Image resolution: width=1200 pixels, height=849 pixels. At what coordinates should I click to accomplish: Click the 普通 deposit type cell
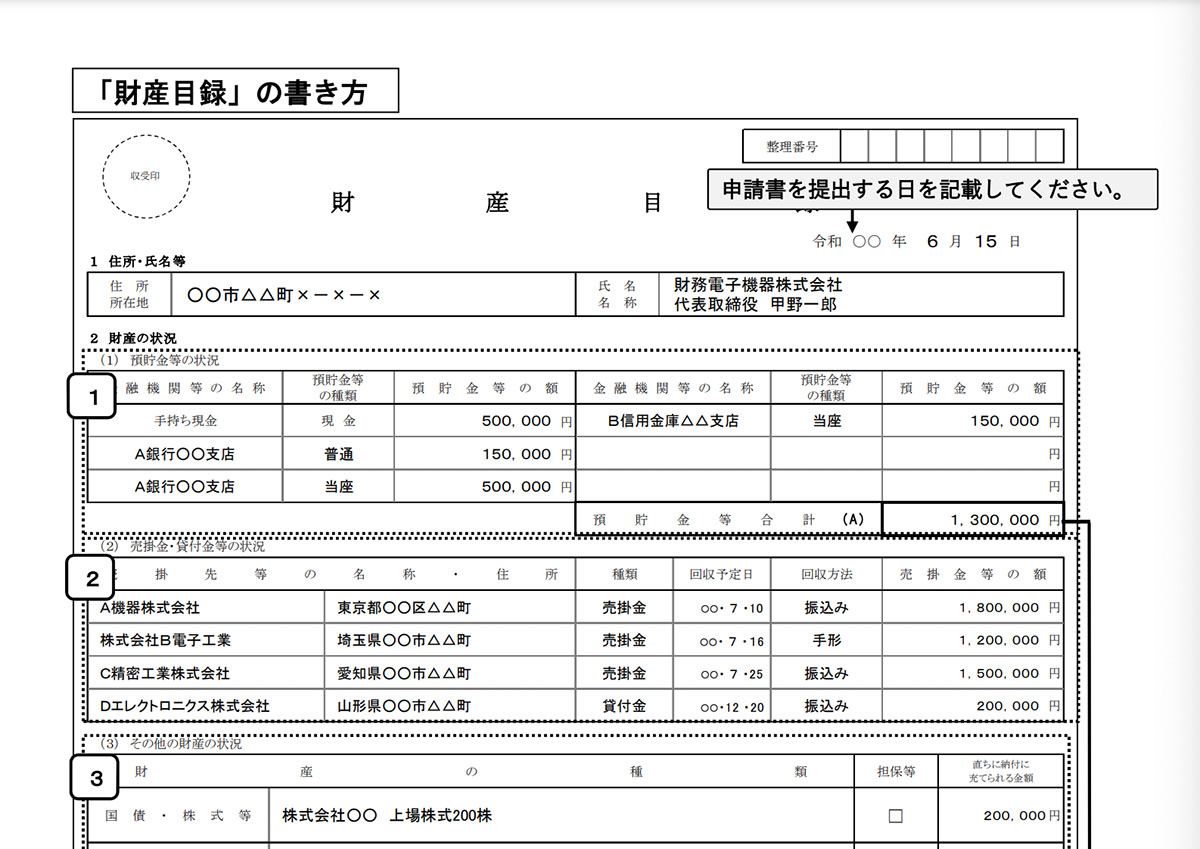pos(338,454)
